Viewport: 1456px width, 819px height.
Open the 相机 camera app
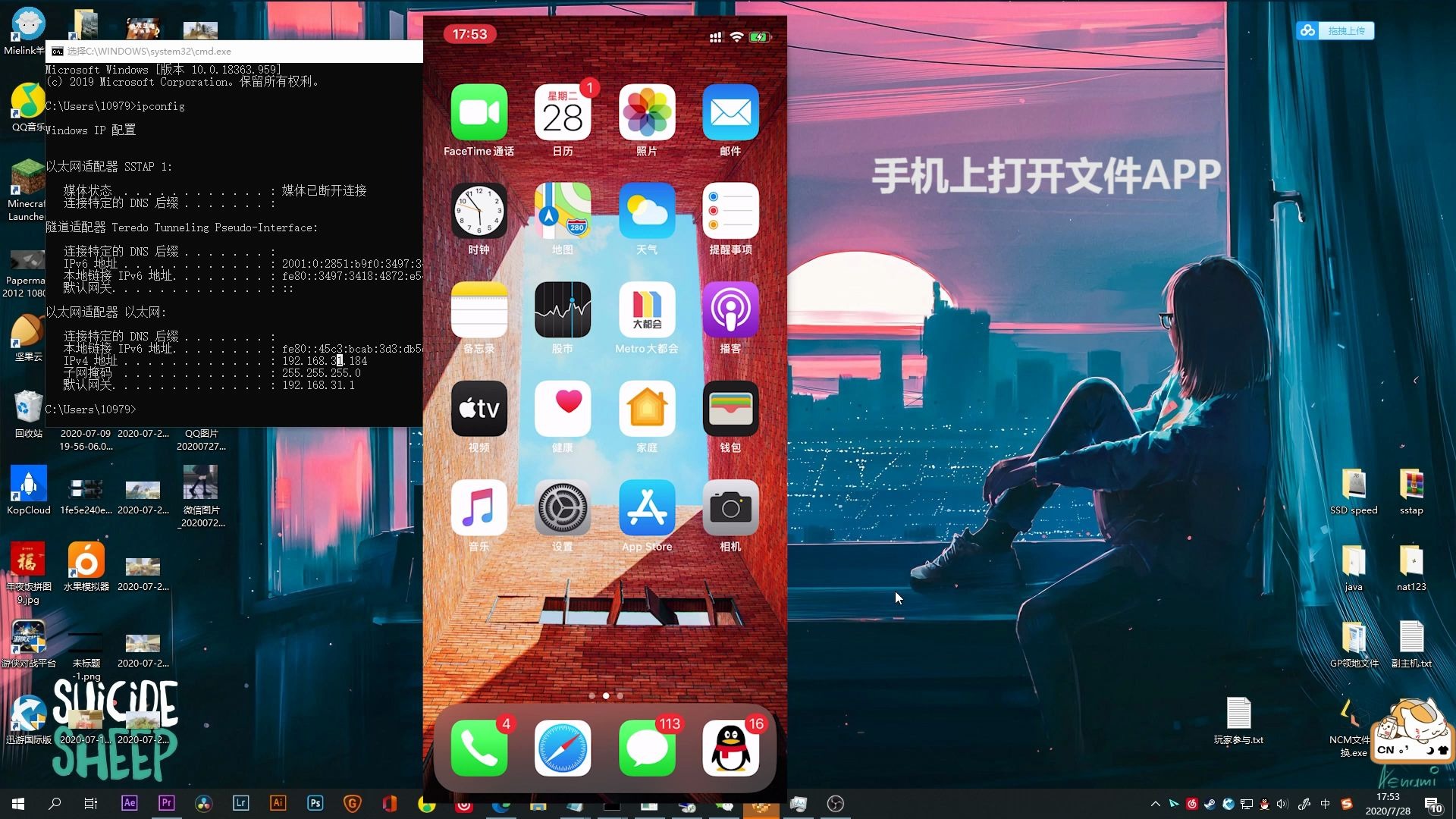coord(730,508)
